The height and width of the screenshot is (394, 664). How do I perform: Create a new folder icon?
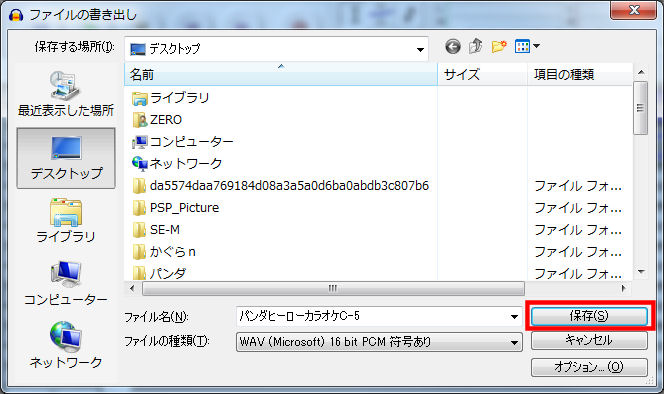click(499, 46)
